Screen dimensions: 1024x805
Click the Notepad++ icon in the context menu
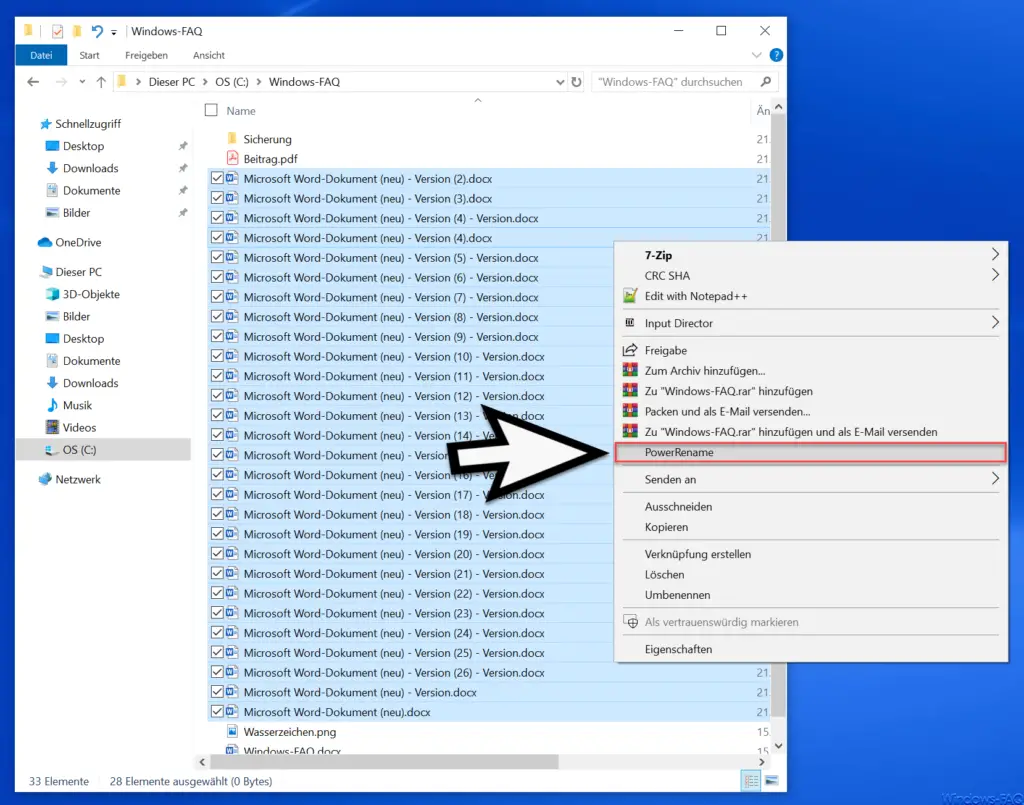coord(630,296)
